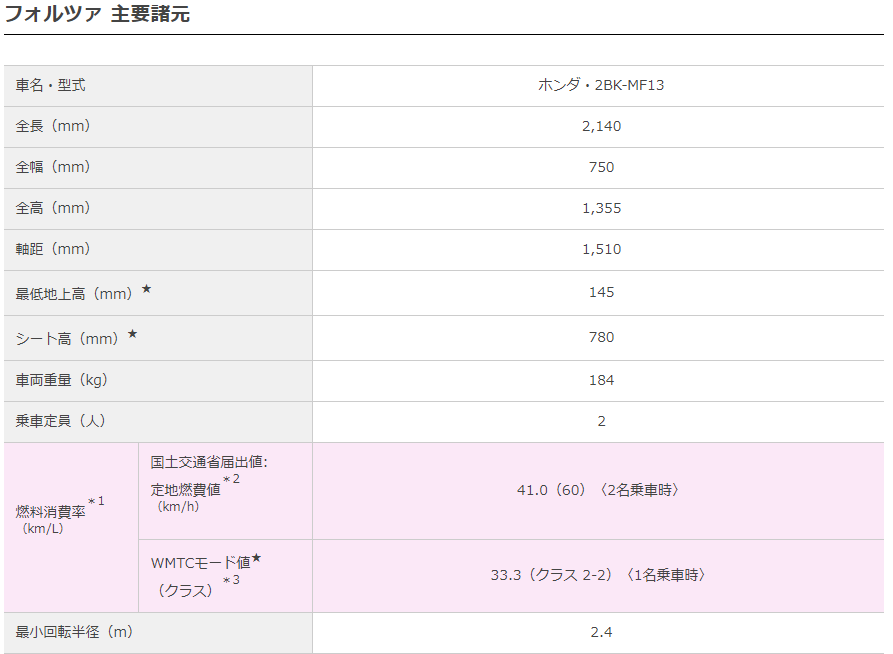Image resolution: width=893 pixels, height=654 pixels.
Task: Click the 'WMTCモード値' label
Action: (200, 563)
